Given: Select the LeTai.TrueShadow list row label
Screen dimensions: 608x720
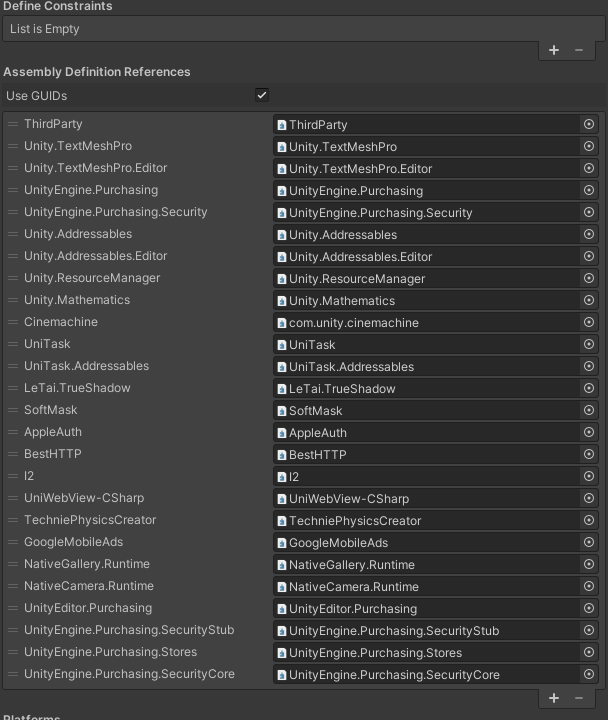Looking at the screenshot, I should point(77,388).
